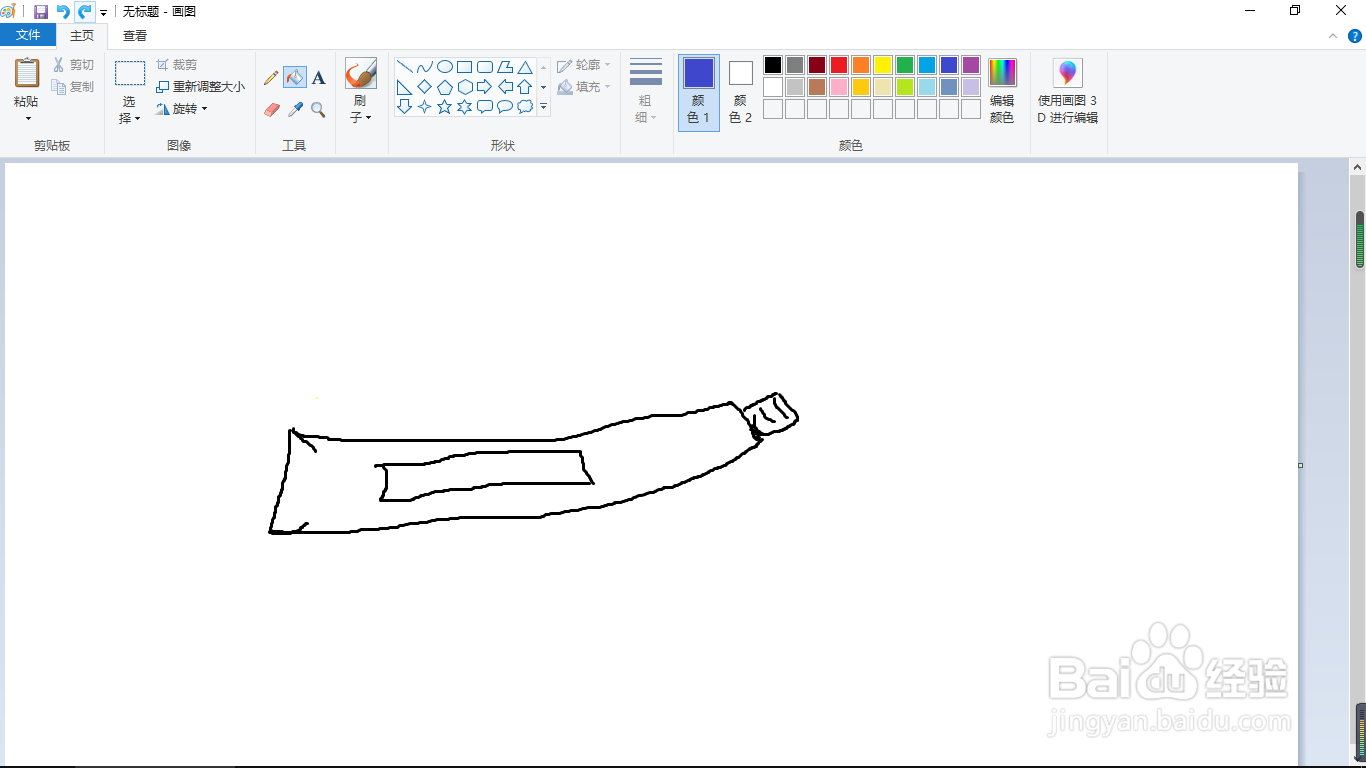The height and width of the screenshot is (768, 1366).
Task: Select the diamond shape
Action: (425, 87)
